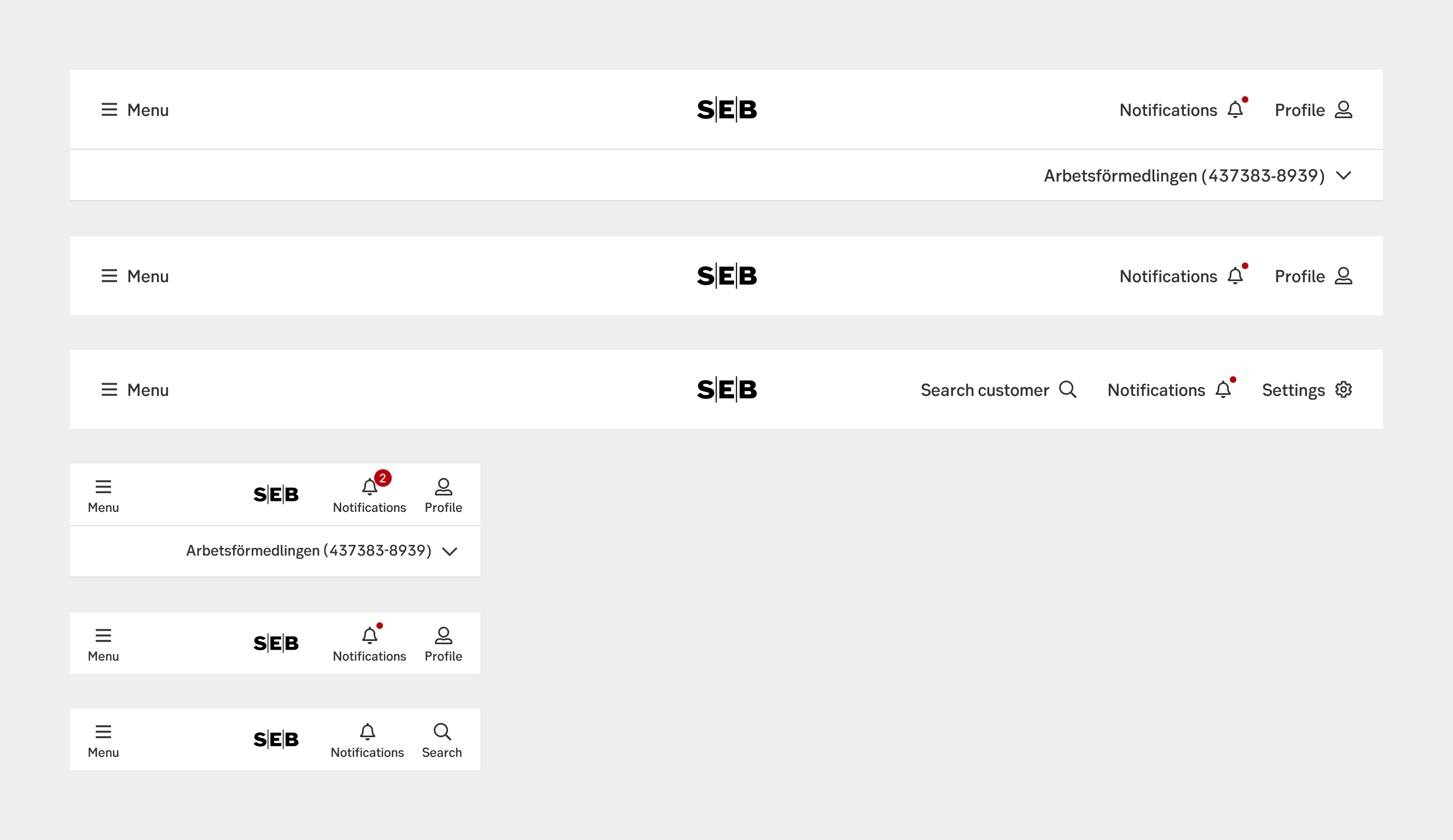
Task: Click the hamburger icon in top header
Action: point(109,109)
